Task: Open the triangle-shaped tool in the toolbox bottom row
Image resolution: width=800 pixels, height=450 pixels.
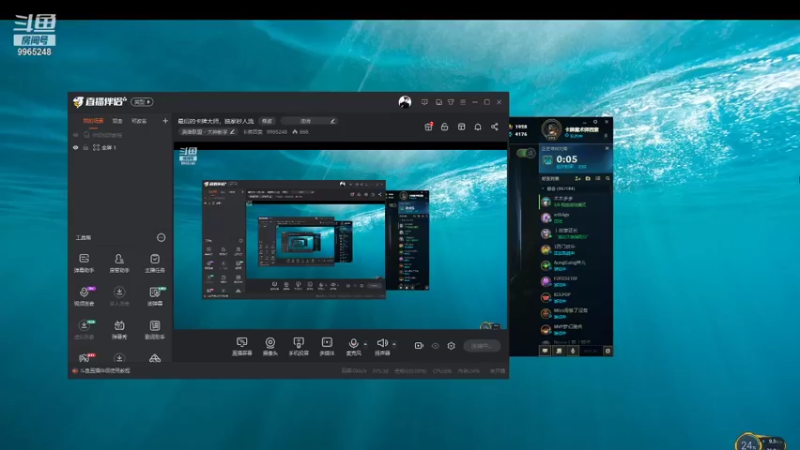Action: (155, 358)
